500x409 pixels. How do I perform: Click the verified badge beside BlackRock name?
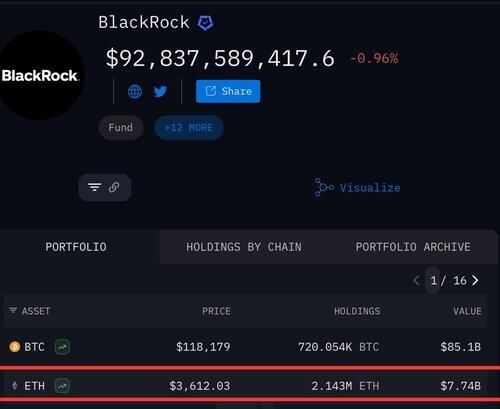coord(205,23)
